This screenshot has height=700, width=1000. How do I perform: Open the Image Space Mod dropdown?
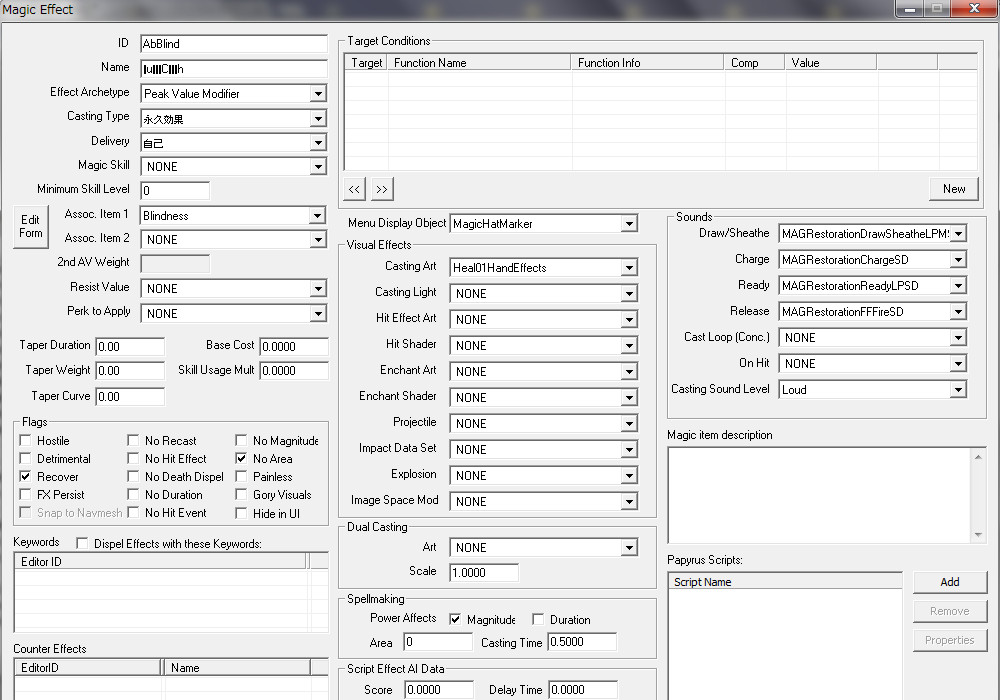[629, 502]
